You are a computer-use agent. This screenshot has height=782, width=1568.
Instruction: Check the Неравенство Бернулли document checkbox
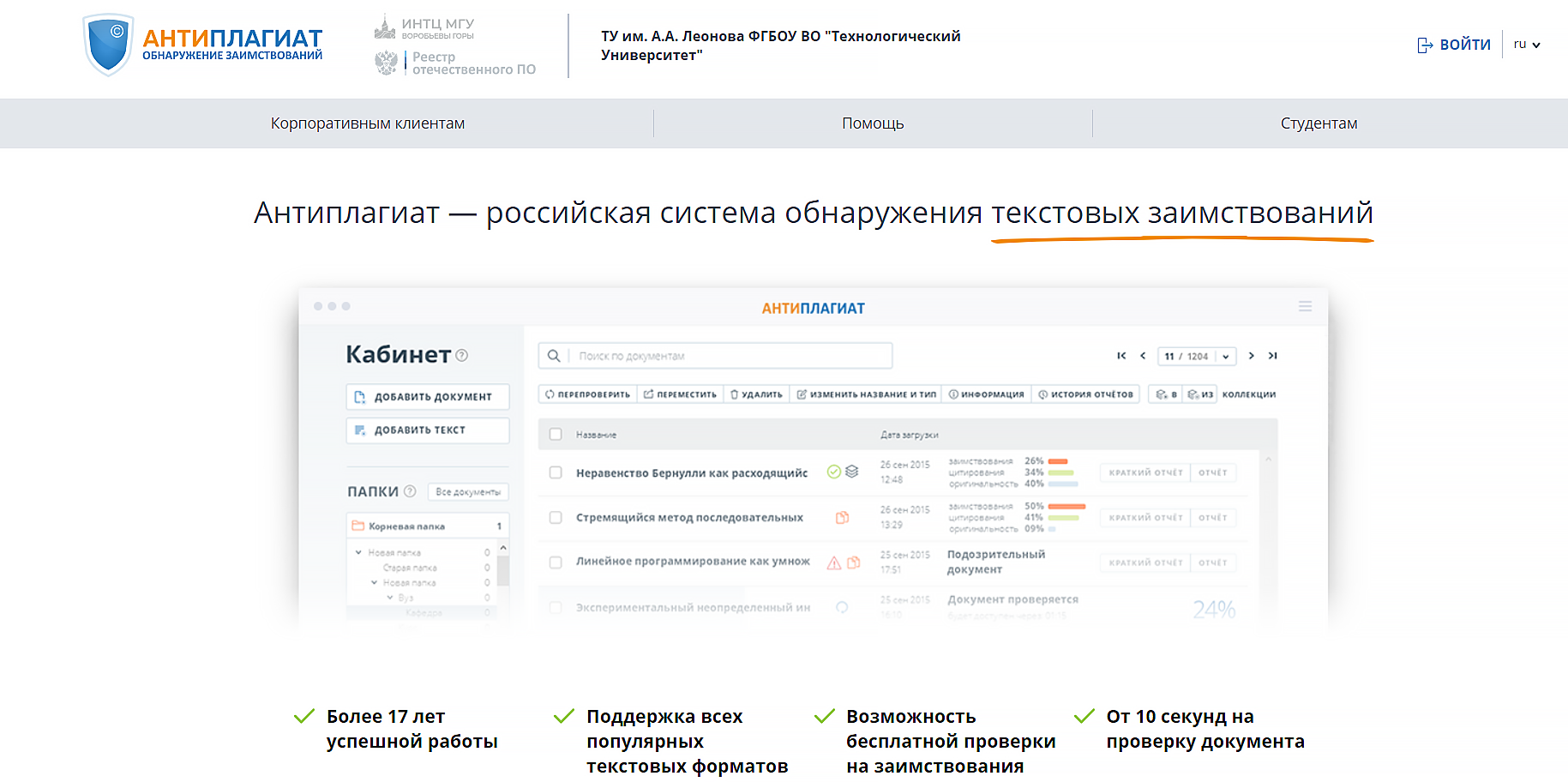tap(556, 472)
